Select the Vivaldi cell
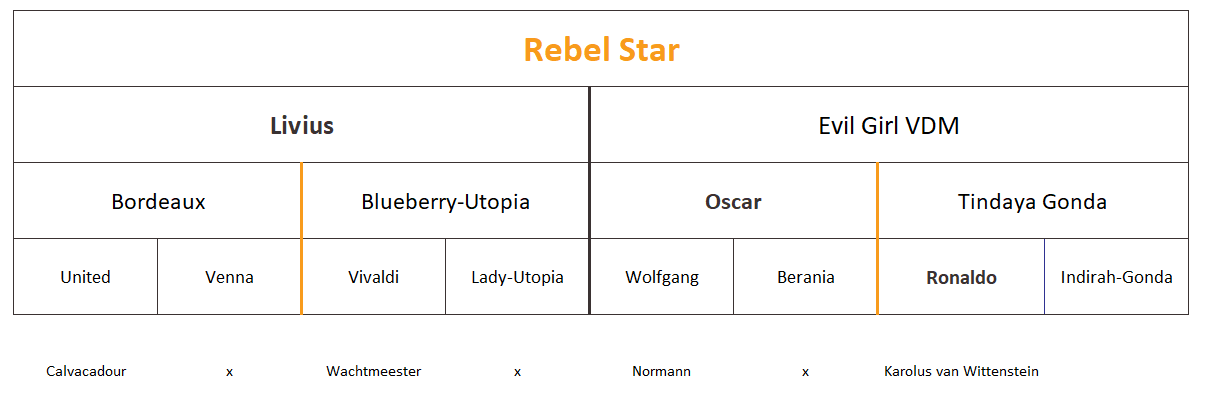Image resolution: width=1206 pixels, height=394 pixels. (373, 277)
